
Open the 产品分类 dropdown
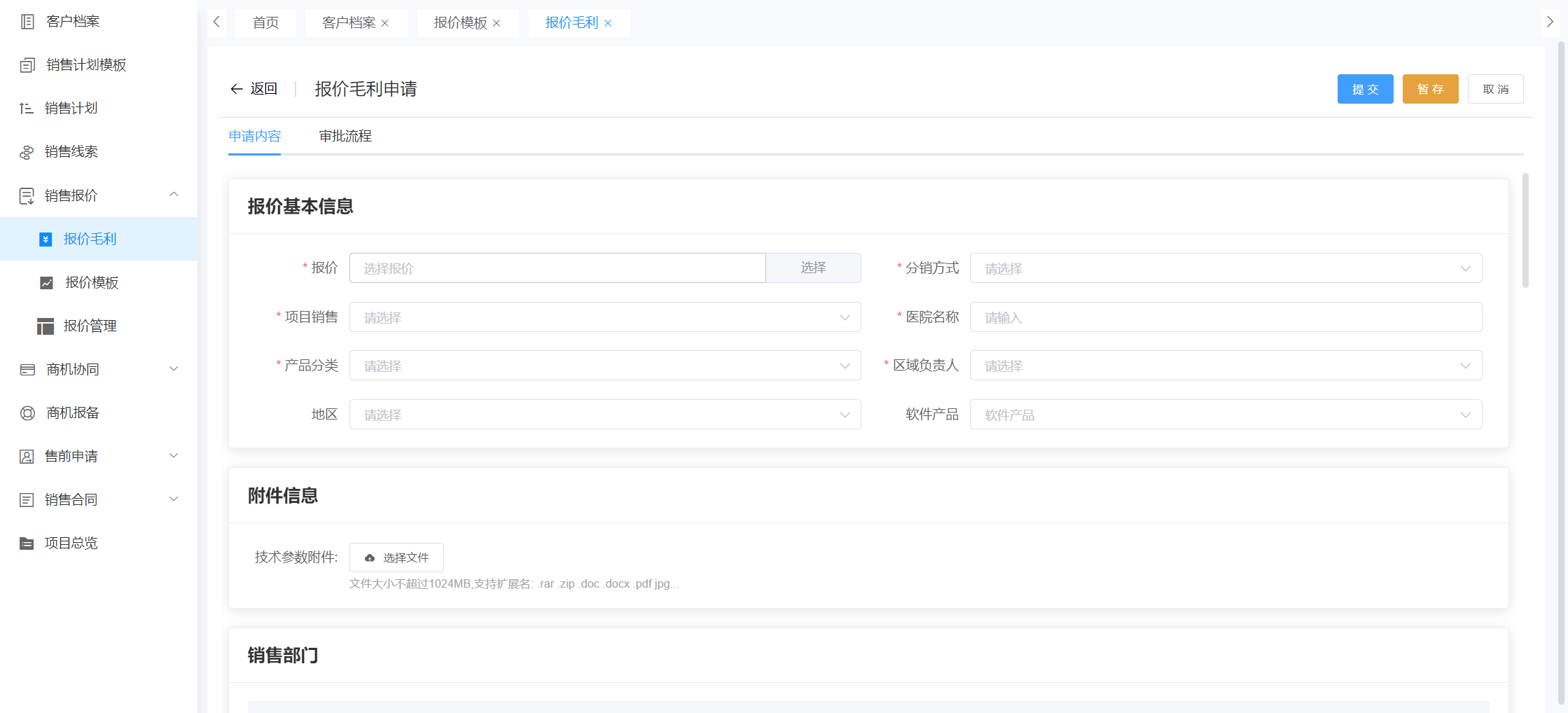(604, 366)
